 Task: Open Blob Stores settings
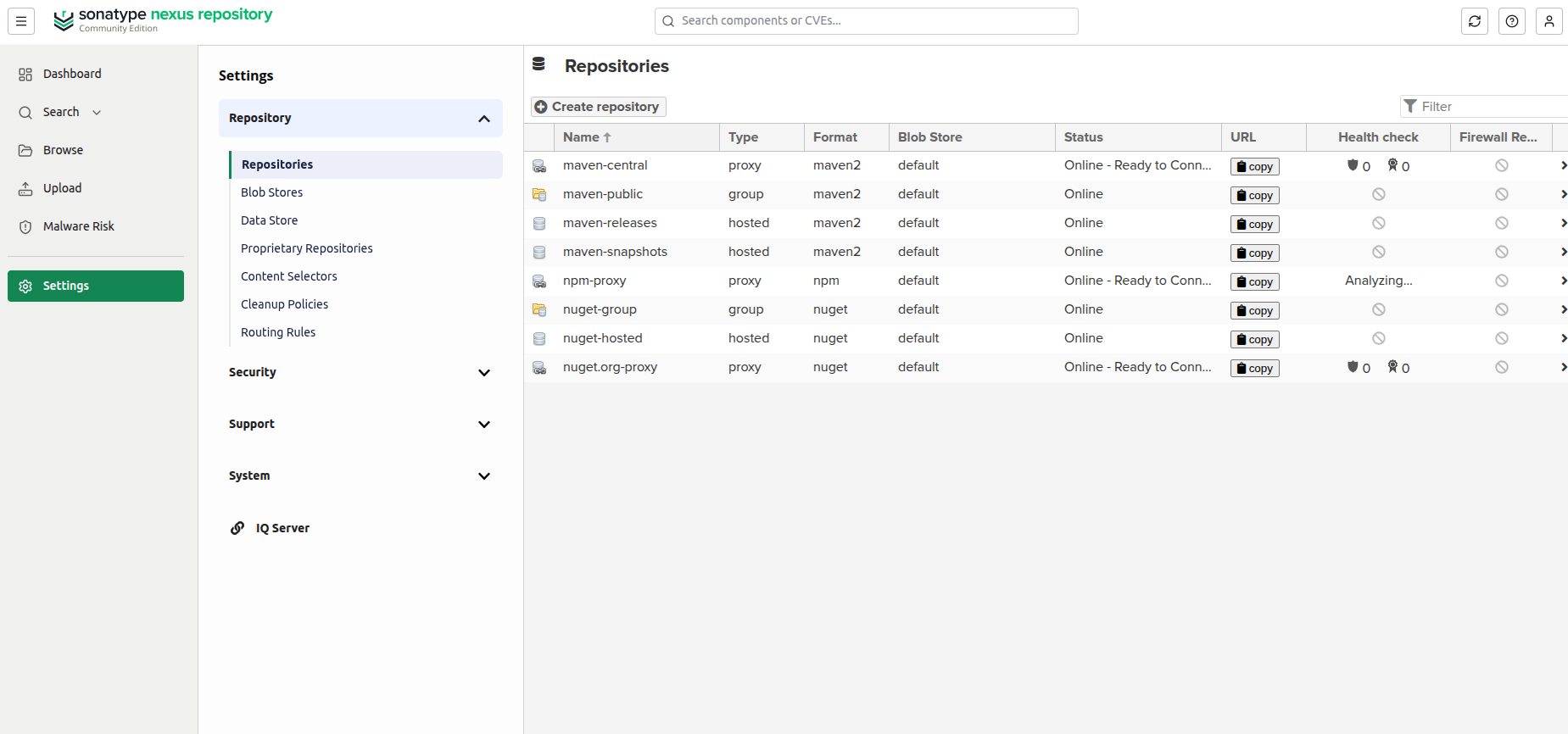pos(271,192)
